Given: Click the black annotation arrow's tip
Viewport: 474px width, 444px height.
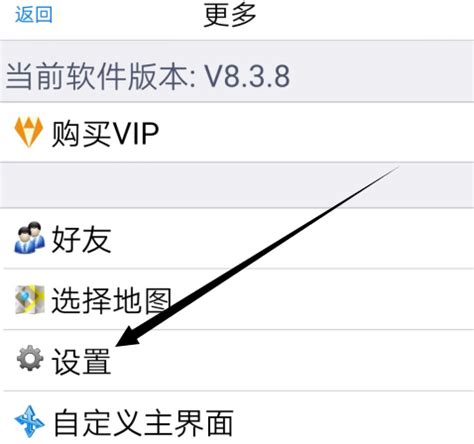Looking at the screenshot, I should (x=119, y=344).
